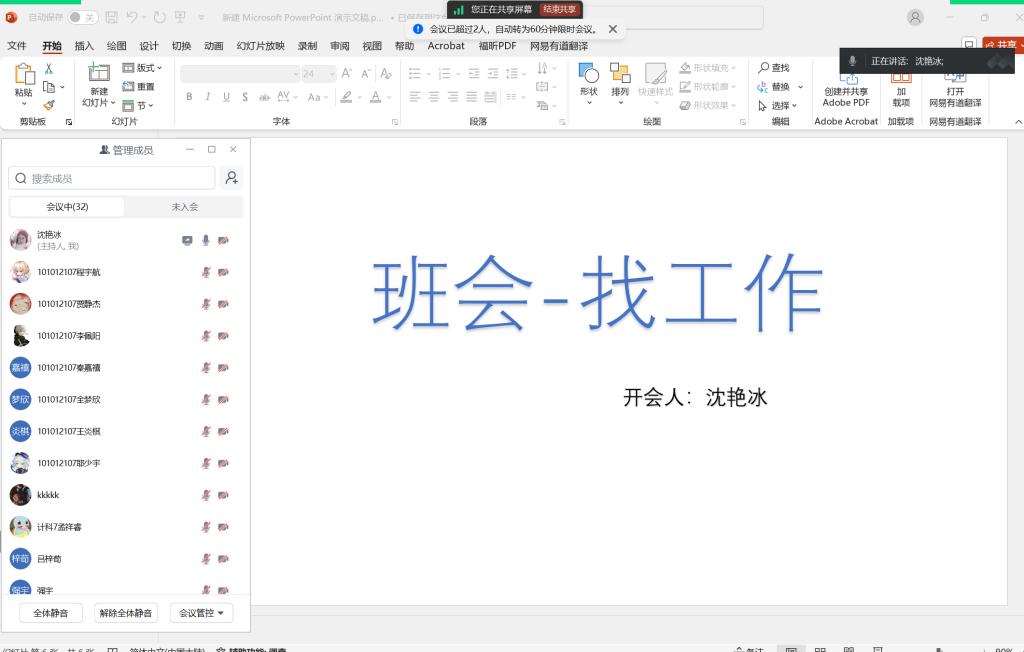Open the font color picker 'A'
Screen dimensions: 1024x652
click(x=377, y=97)
